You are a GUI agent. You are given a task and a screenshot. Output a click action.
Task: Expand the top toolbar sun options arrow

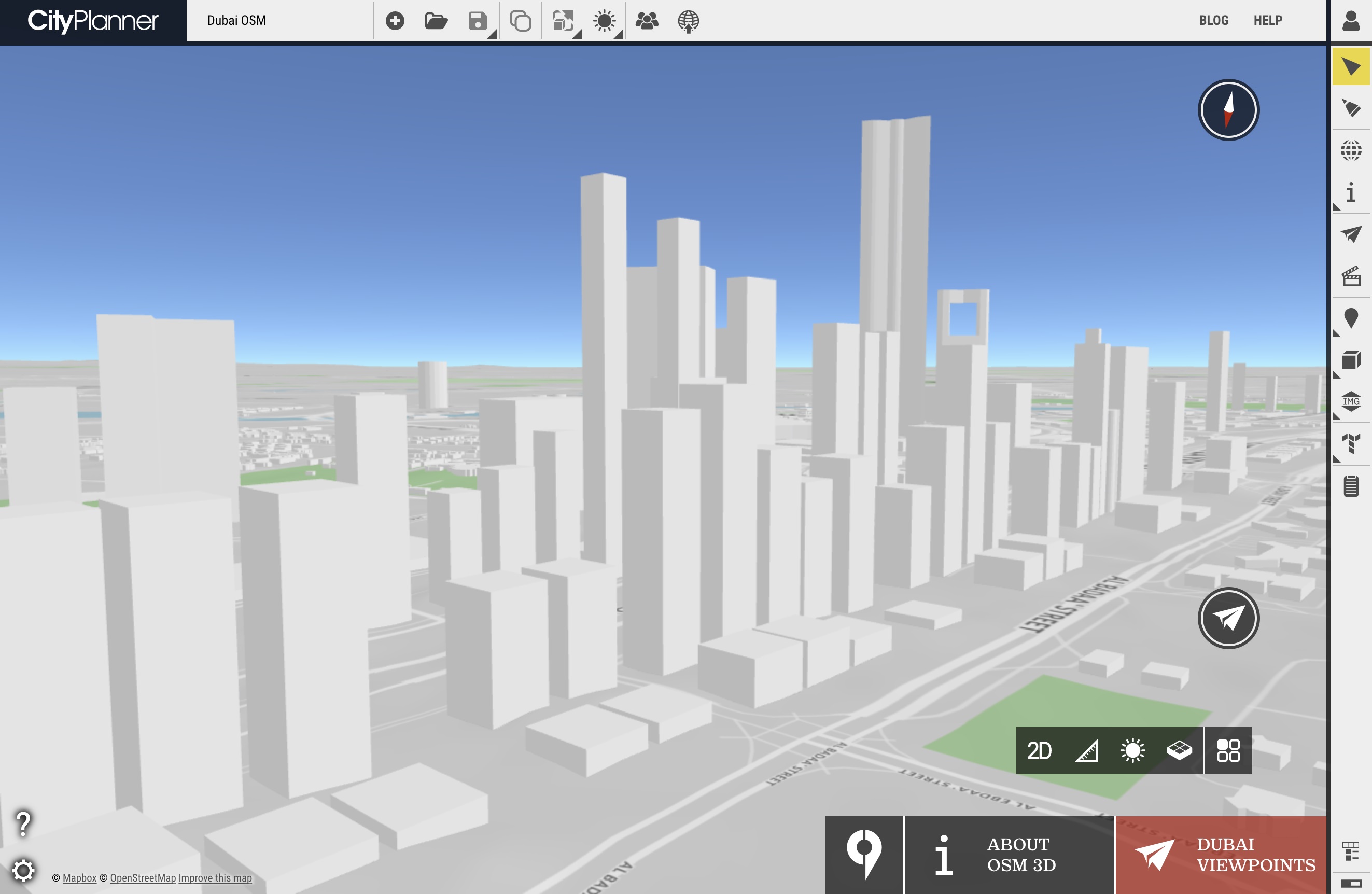pyautogui.click(x=619, y=35)
